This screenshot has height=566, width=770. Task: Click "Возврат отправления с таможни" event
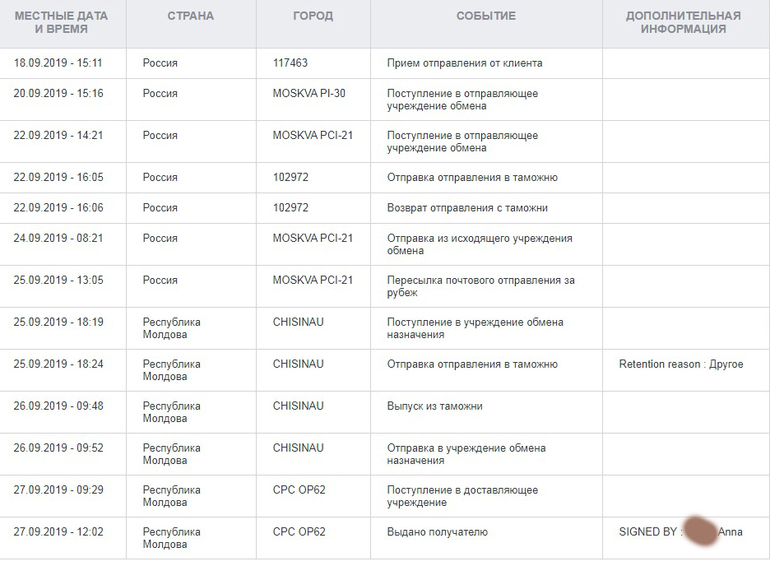(x=467, y=207)
